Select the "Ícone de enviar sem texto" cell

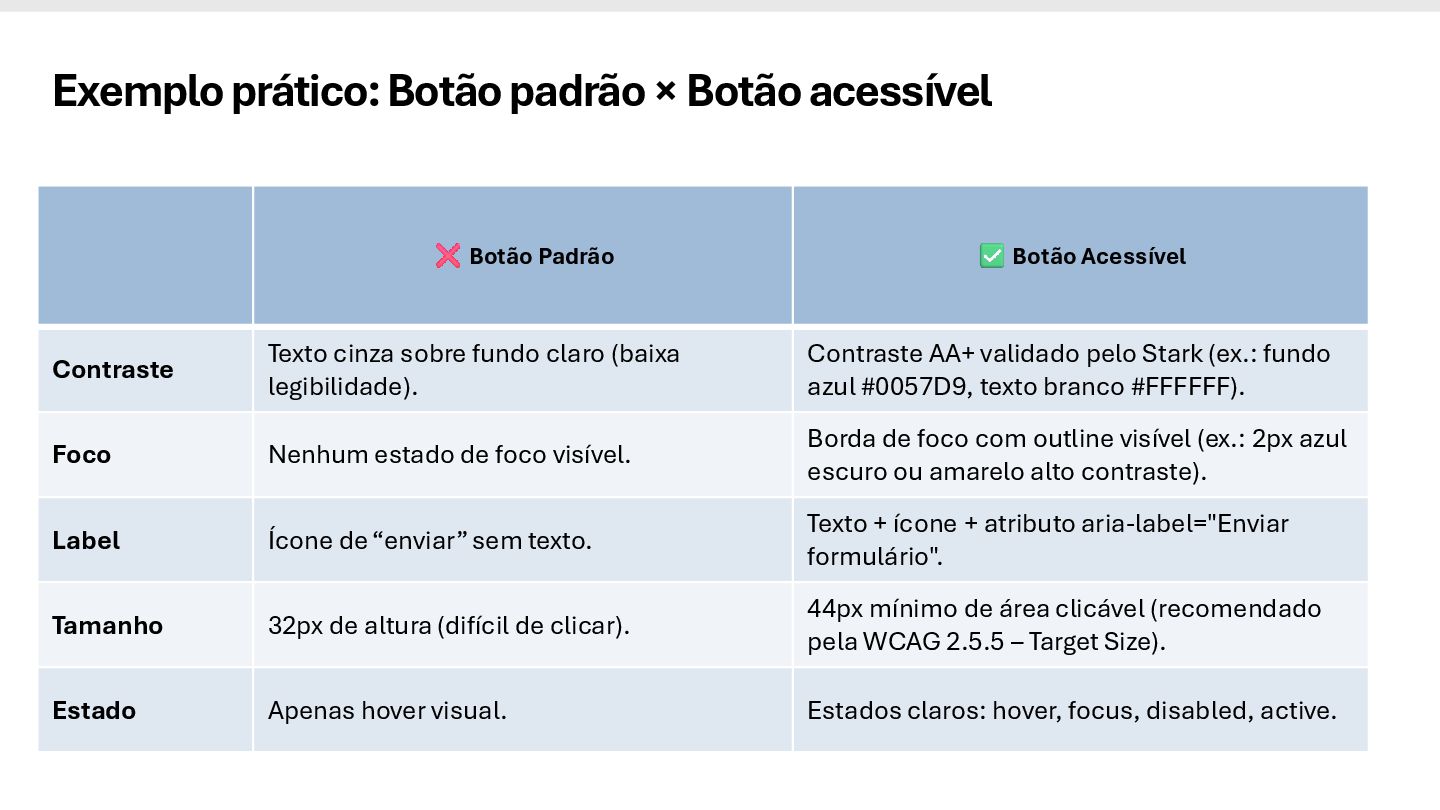tap(430, 541)
